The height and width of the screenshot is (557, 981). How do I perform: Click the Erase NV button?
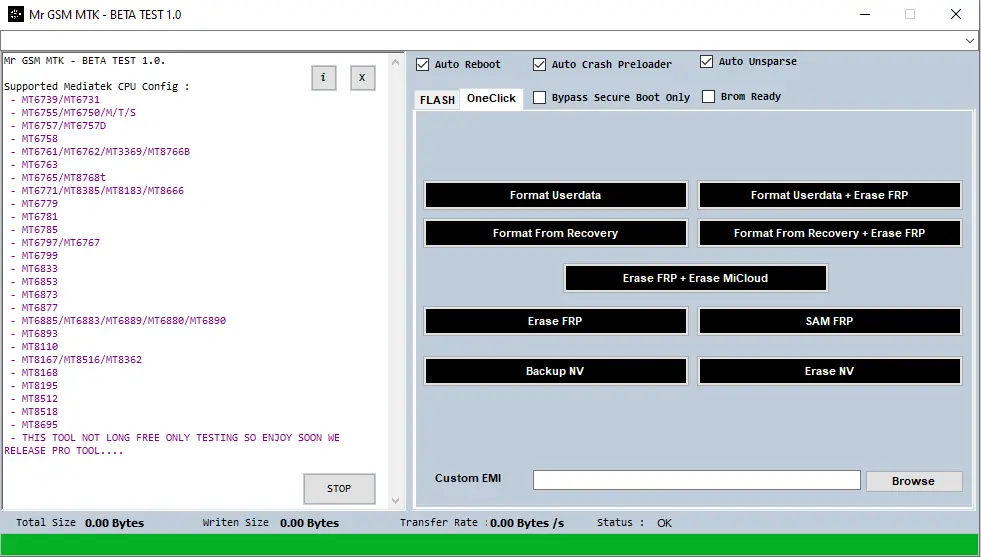830,371
